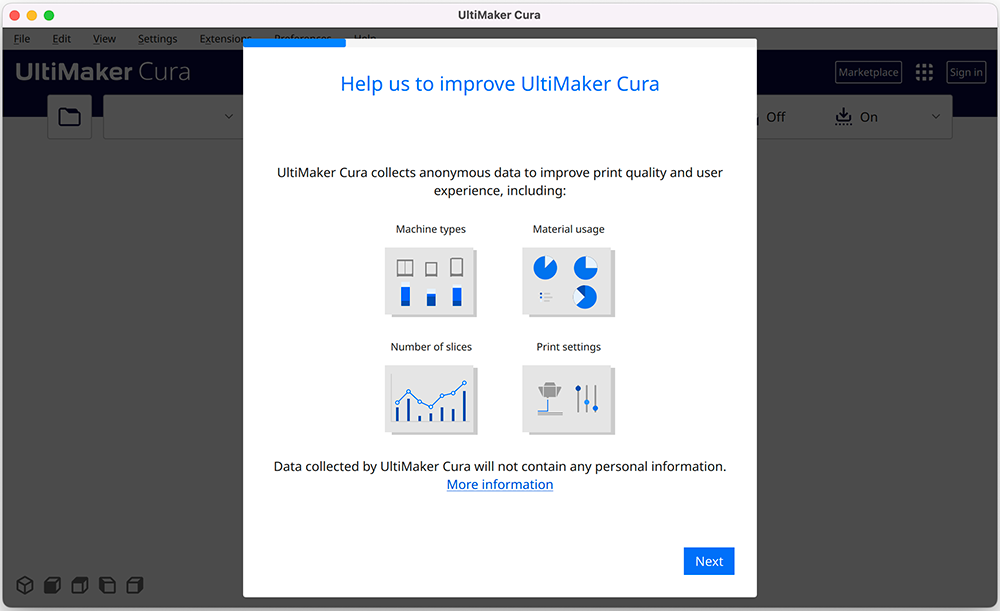The height and width of the screenshot is (611, 1000).
Task: Select the solid dark cube icon bottom left
Action: [x=51, y=585]
